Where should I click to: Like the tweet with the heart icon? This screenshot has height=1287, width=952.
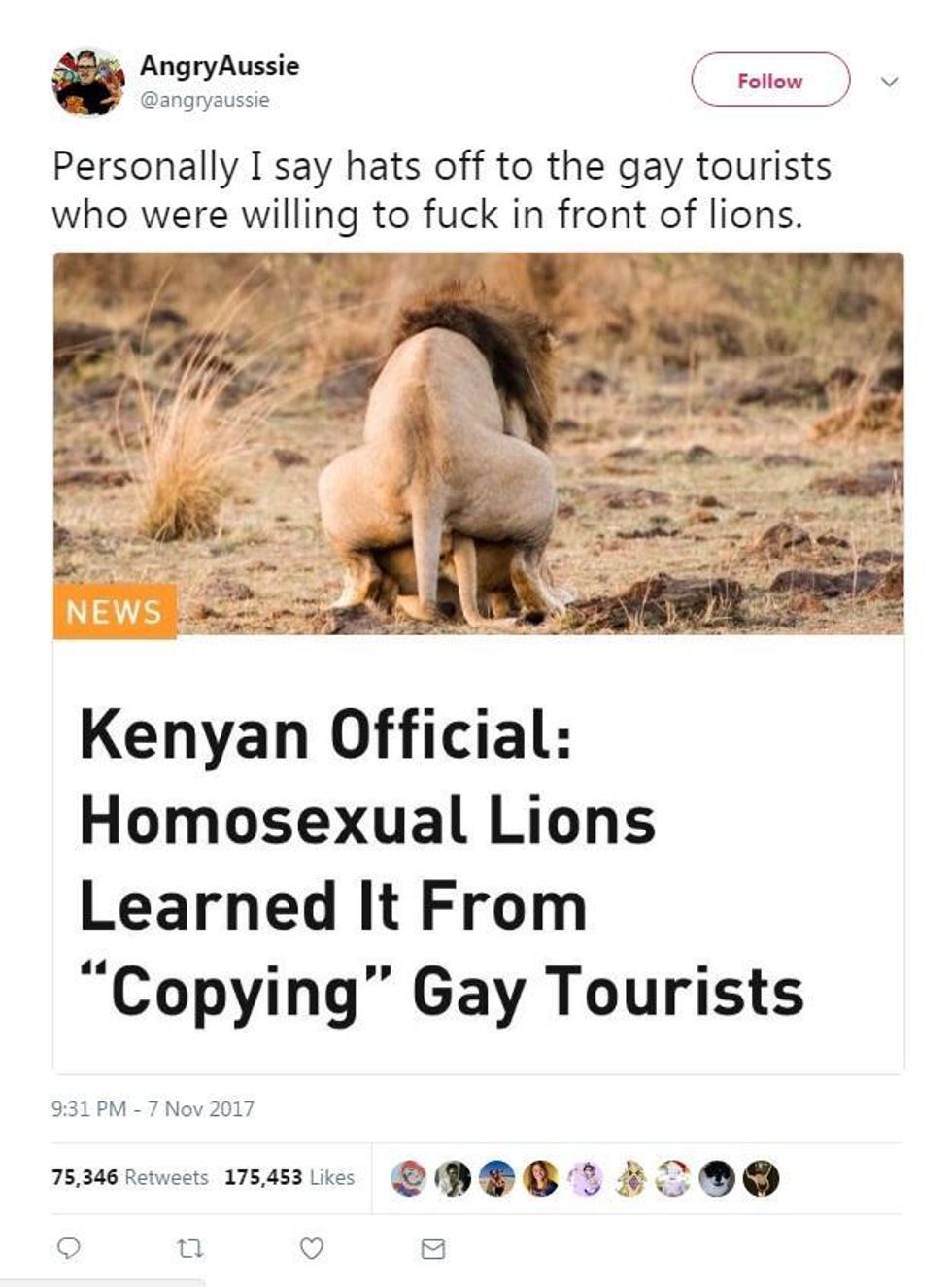(311, 1248)
